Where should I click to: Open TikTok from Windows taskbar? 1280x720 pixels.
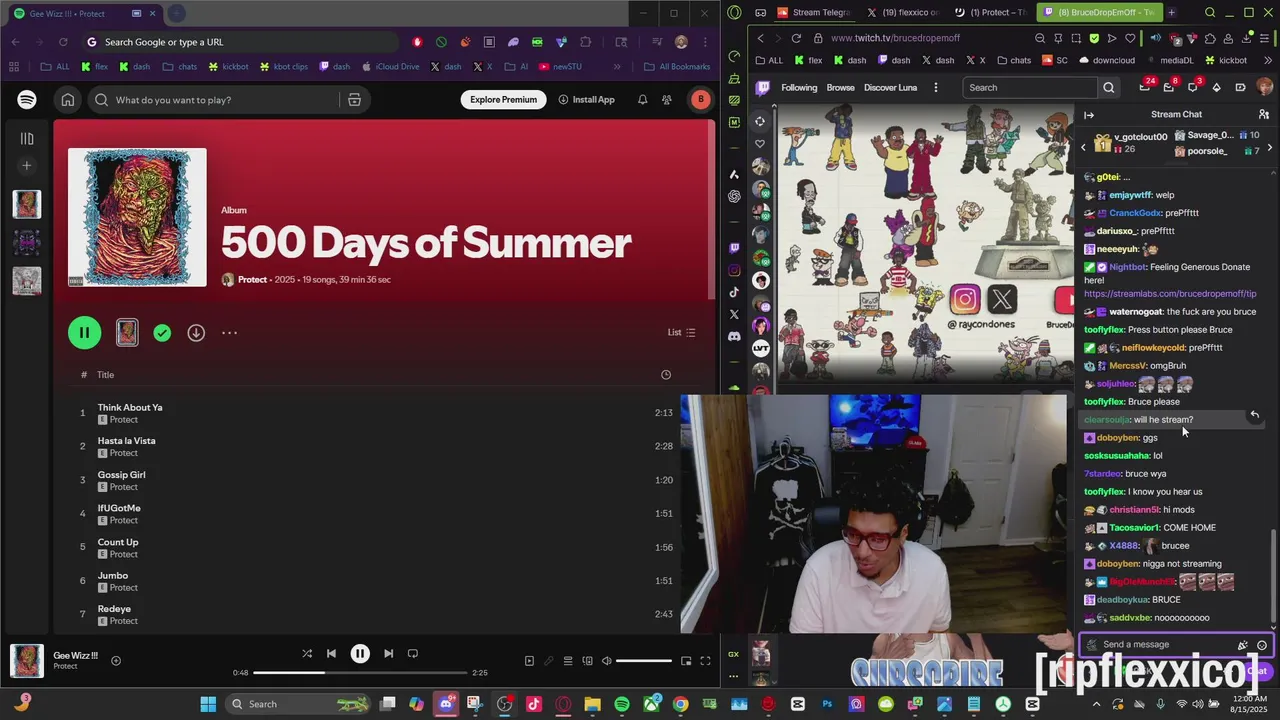(x=534, y=704)
